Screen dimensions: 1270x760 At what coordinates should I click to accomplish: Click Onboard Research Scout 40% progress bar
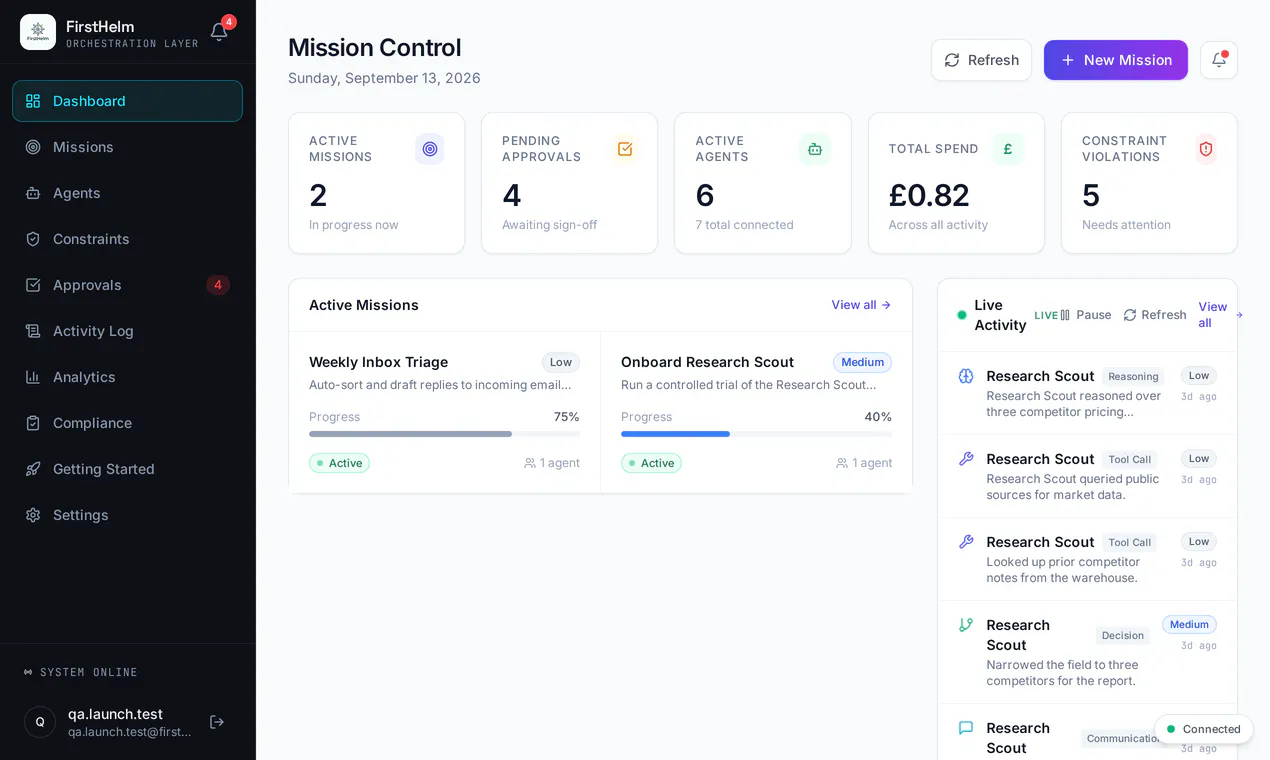click(x=756, y=434)
